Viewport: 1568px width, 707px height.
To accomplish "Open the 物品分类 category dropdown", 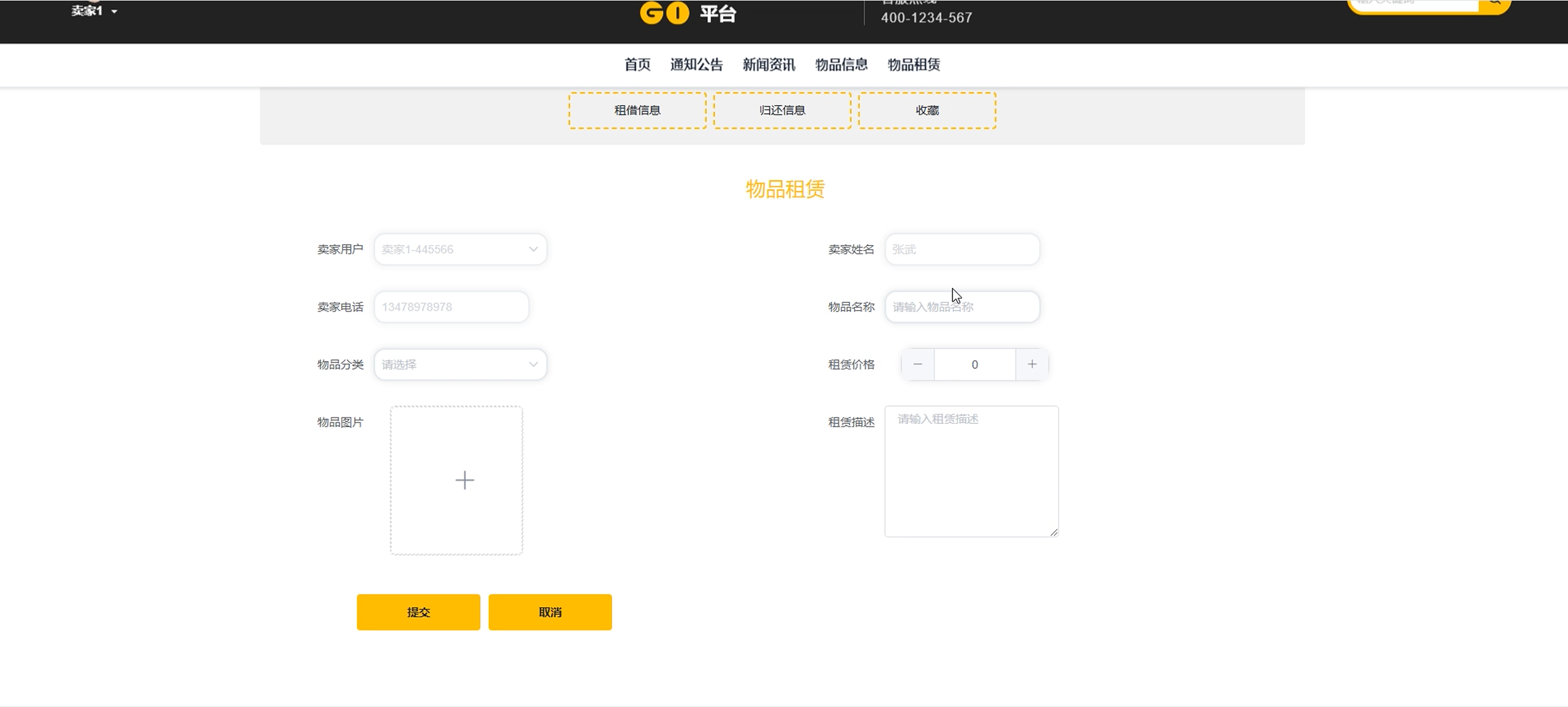I will 460,364.
